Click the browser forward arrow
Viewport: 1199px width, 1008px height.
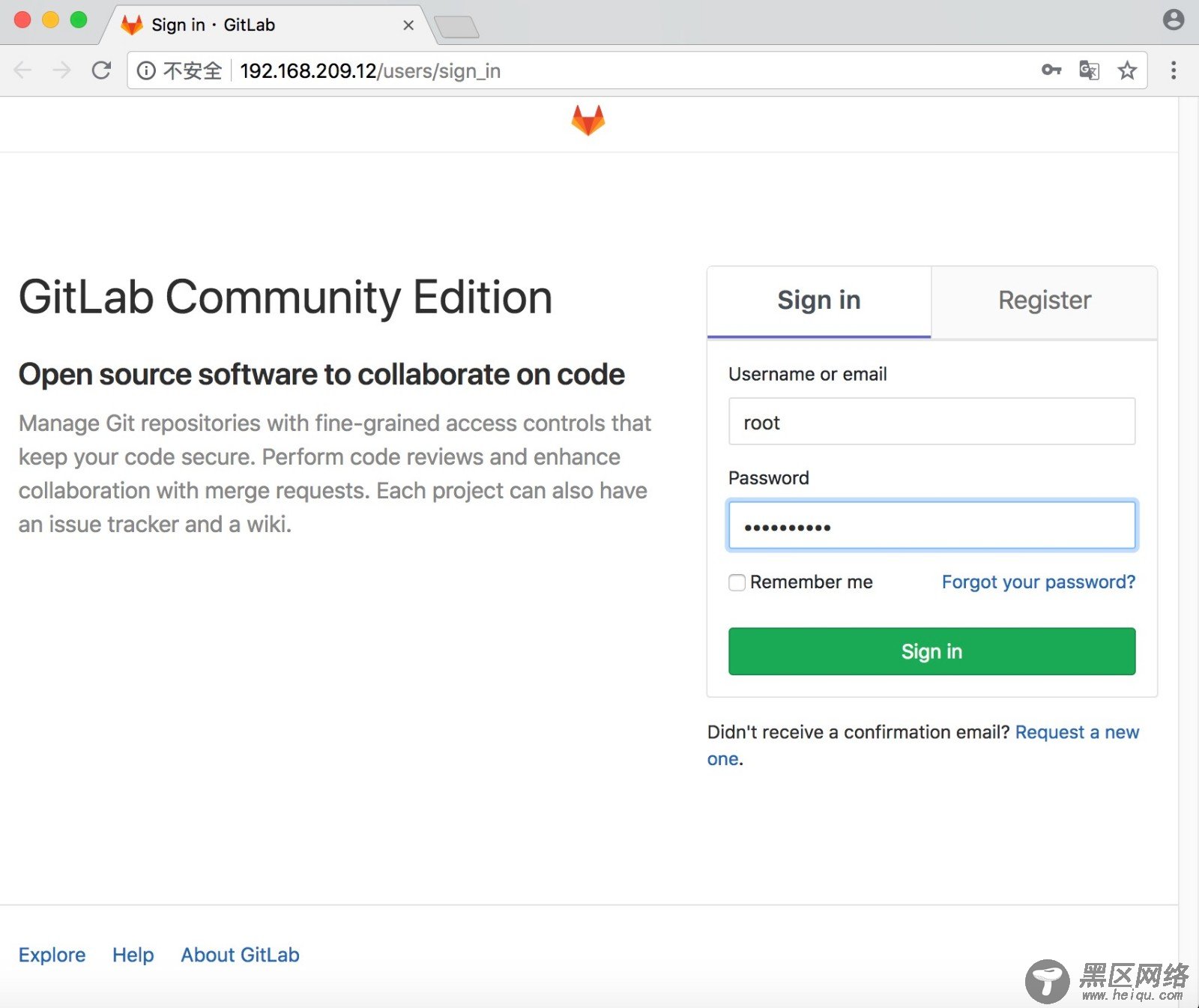point(62,70)
